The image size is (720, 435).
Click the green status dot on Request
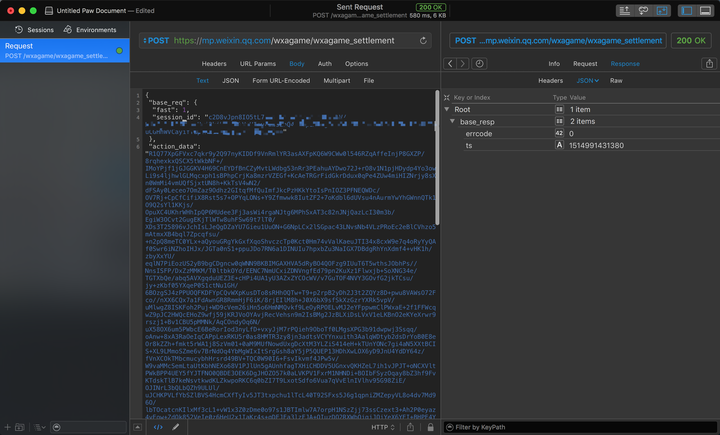pos(119,51)
